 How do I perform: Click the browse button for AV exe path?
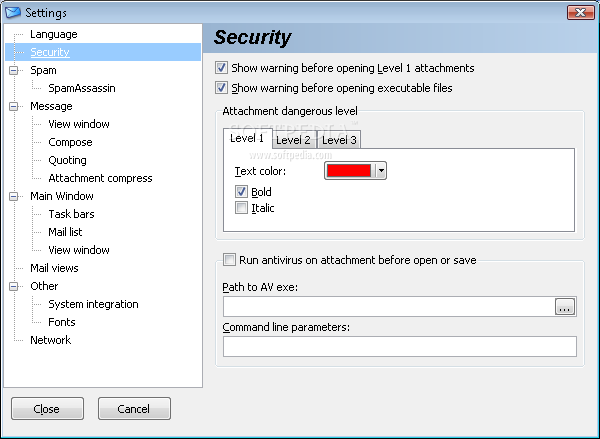(565, 307)
